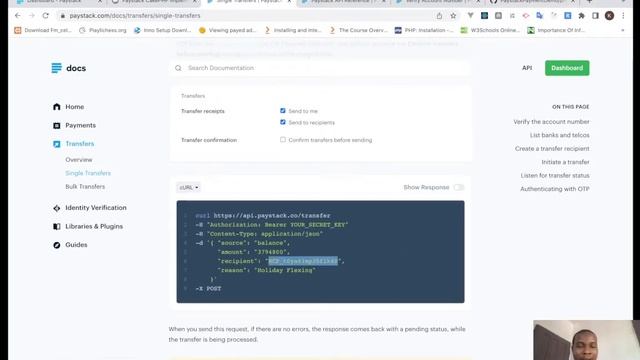This screenshot has width=640, height=360.
Task: Open the API link in header
Action: tap(527, 68)
